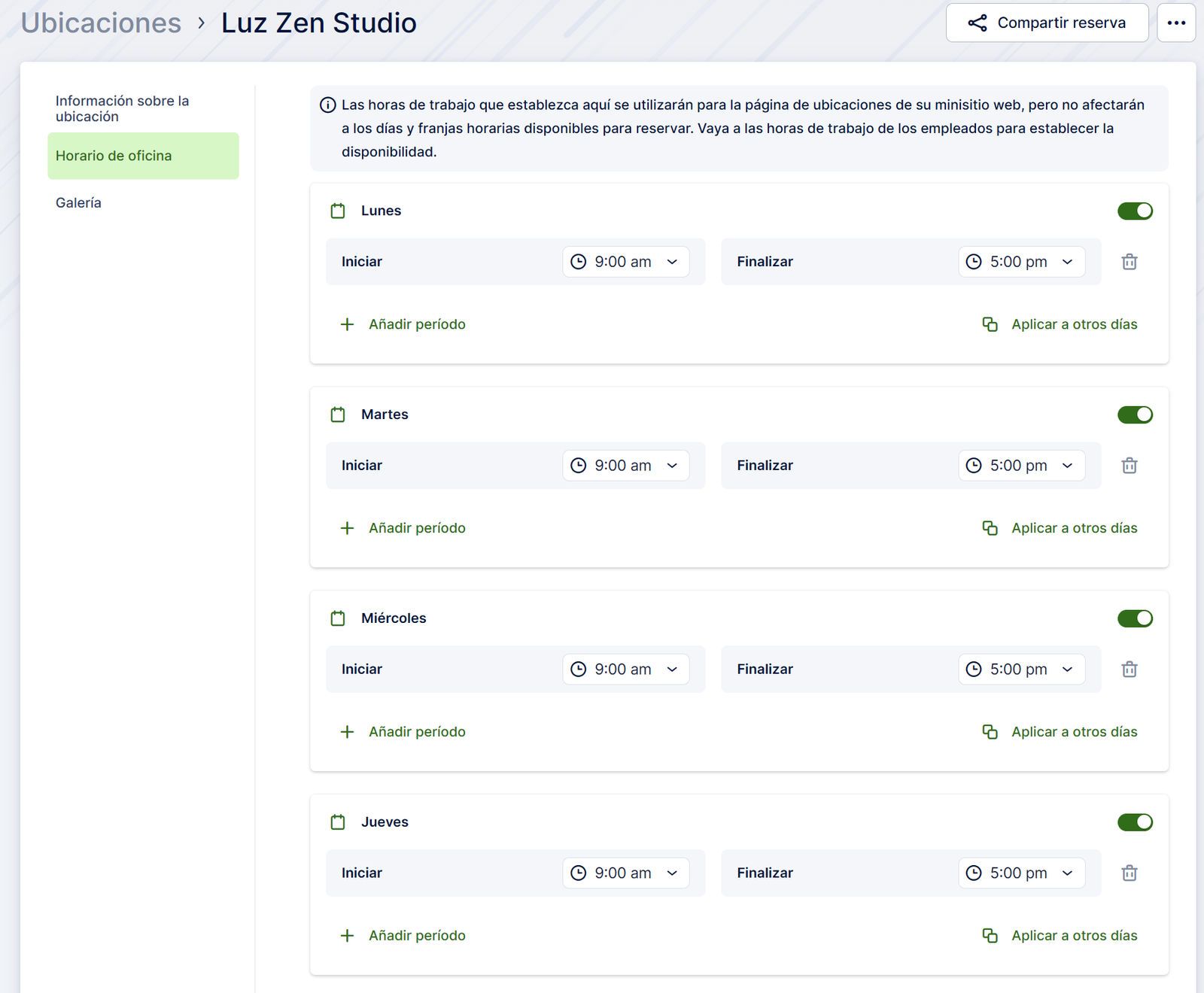Click the trash icon for Lunes period
The image size is (1204, 993).
click(1129, 262)
